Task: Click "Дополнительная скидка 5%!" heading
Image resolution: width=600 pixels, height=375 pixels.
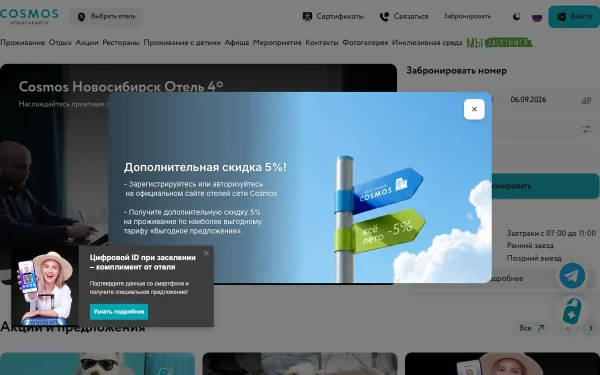Action: tap(205, 167)
